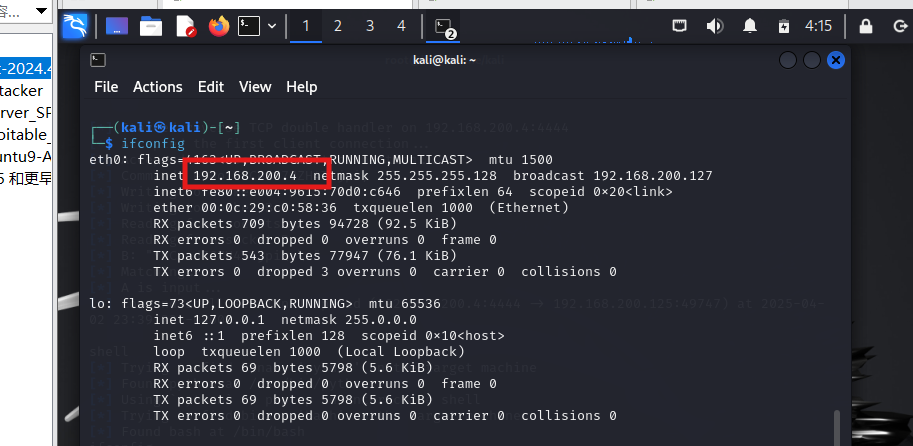Screen dimensions: 913x446
Task: Switch to workspace 1
Action: [x=306, y=26]
